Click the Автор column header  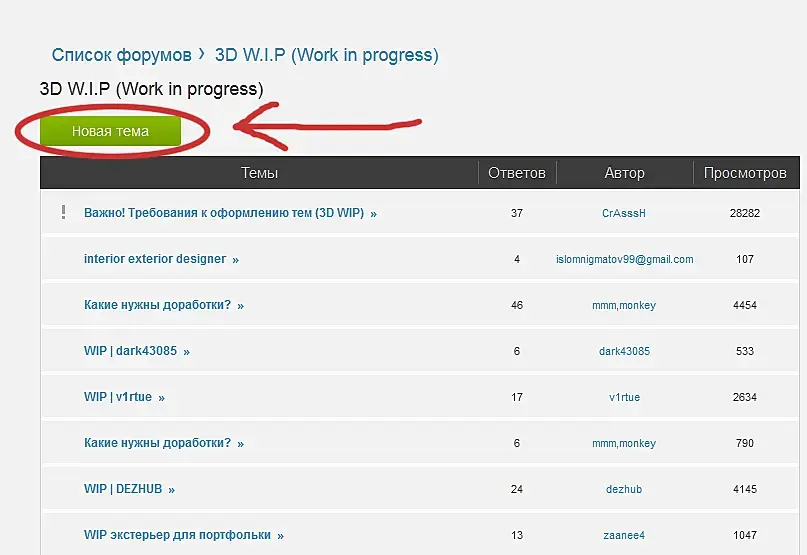tap(624, 172)
